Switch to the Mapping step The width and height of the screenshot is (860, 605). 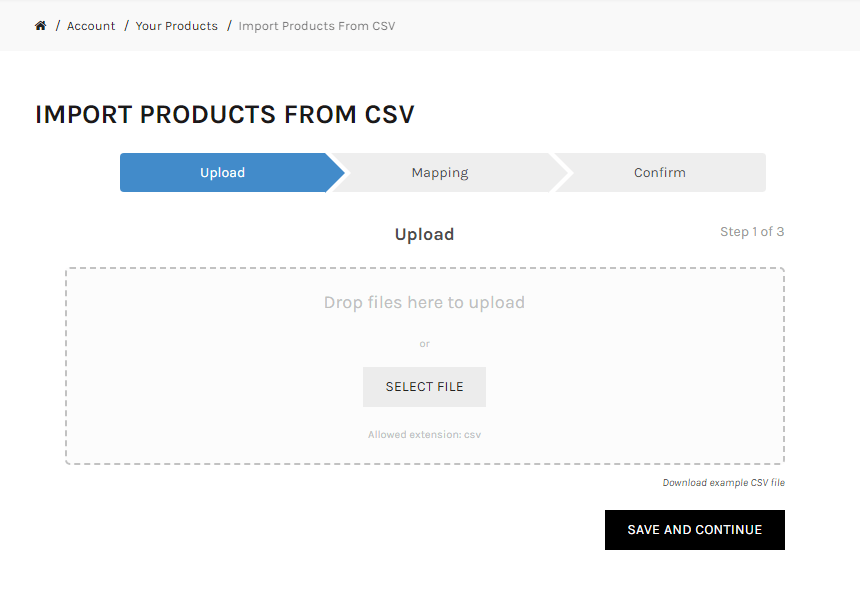440,172
